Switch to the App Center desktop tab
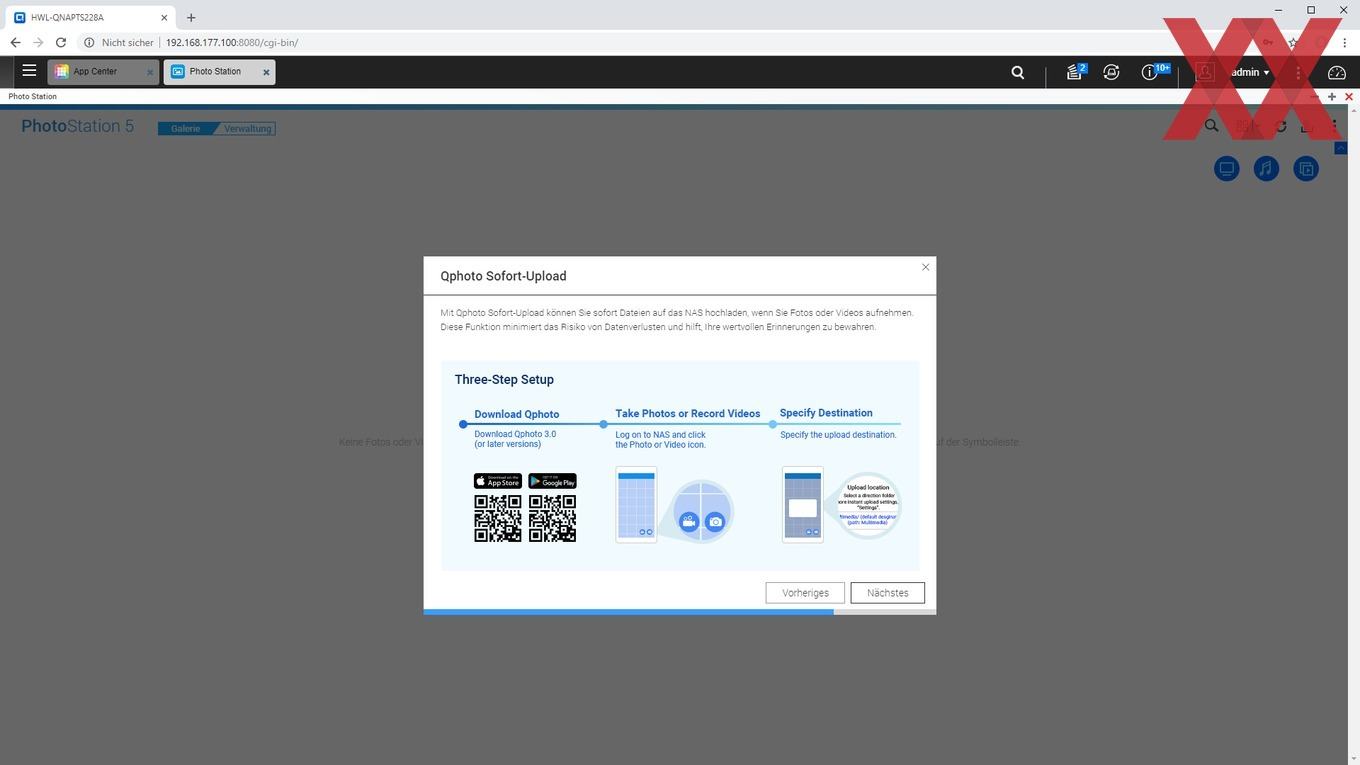 (x=95, y=72)
